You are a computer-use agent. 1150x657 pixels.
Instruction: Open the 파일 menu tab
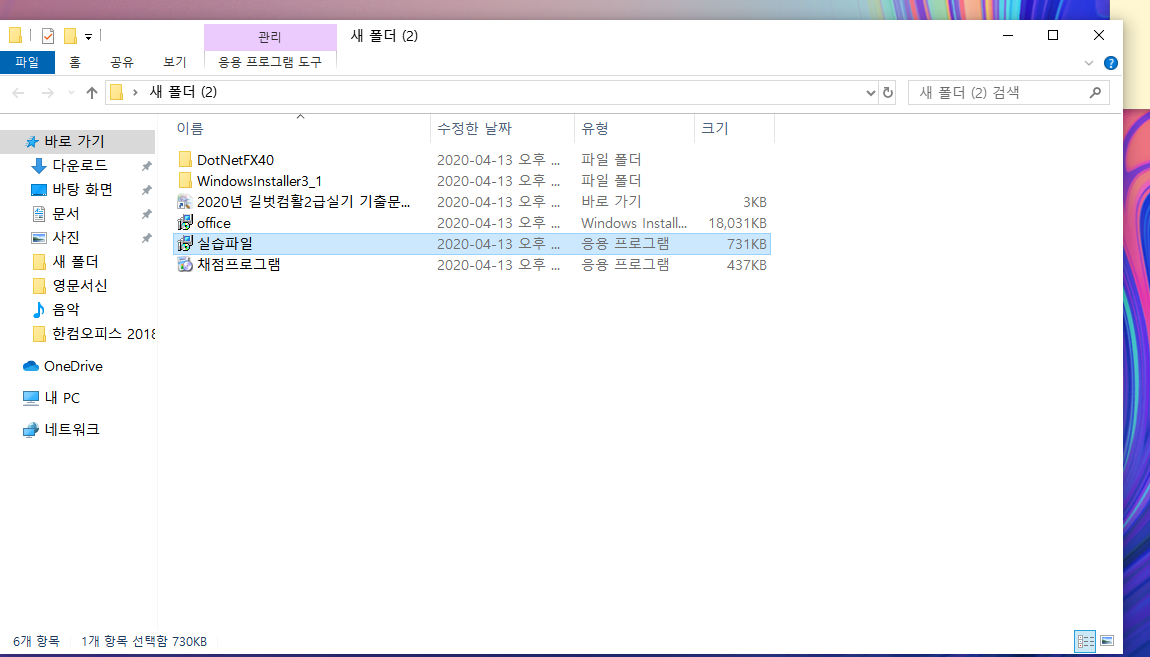pyautogui.click(x=27, y=62)
